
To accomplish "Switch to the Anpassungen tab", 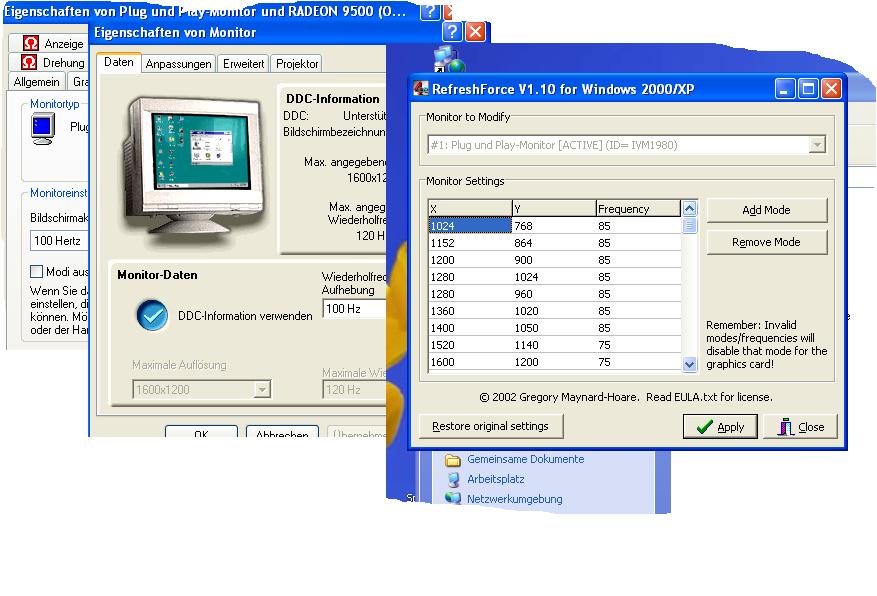I will (x=178, y=64).
